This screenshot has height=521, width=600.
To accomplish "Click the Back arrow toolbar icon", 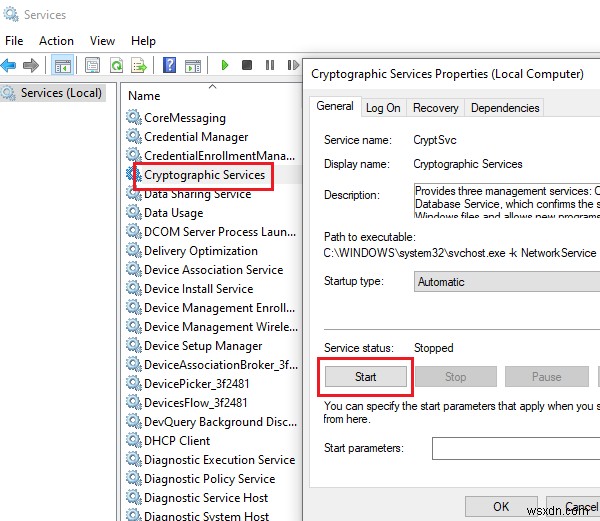I will tap(8, 65).
